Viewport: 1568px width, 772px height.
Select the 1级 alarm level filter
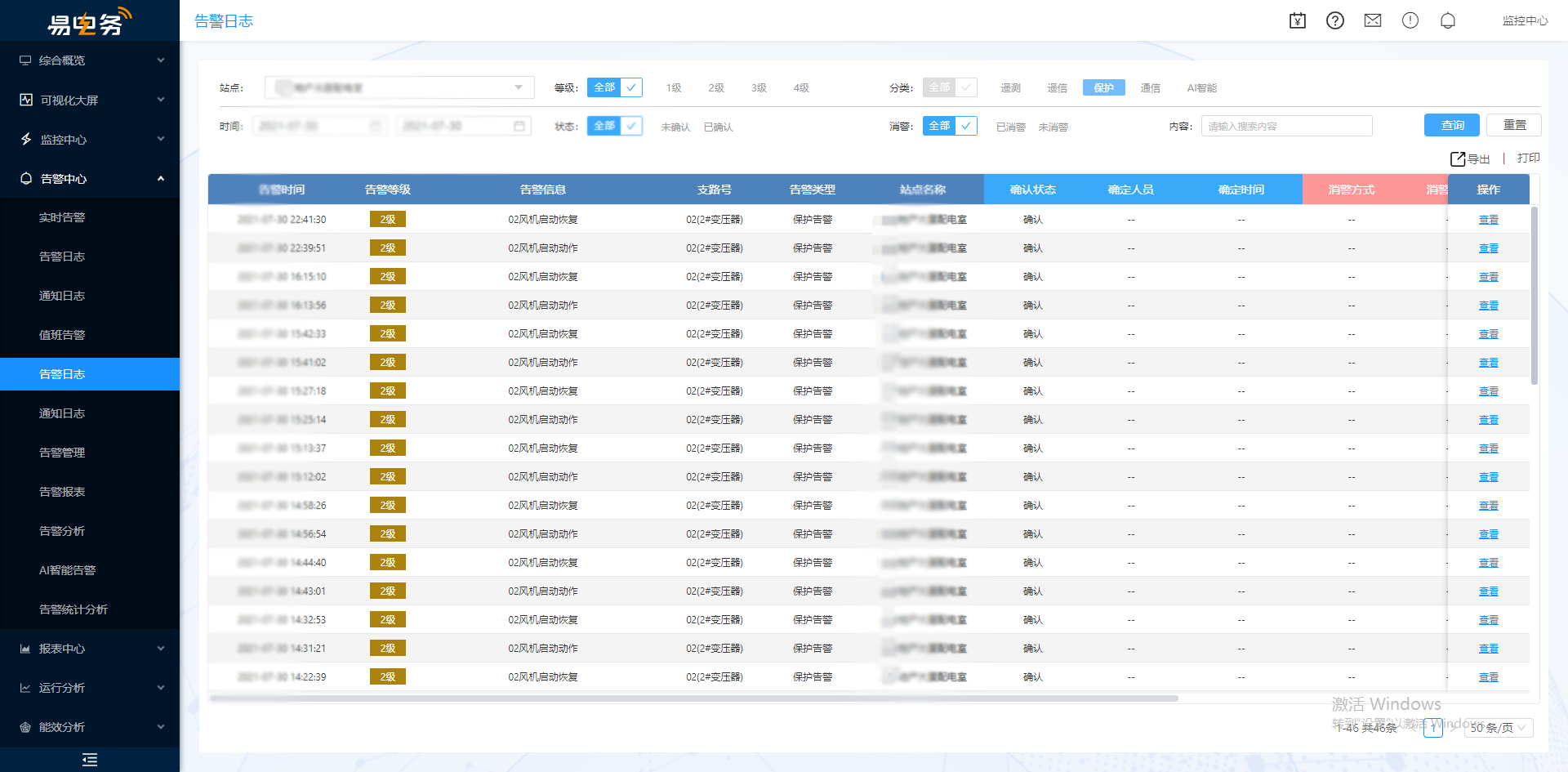coord(673,87)
